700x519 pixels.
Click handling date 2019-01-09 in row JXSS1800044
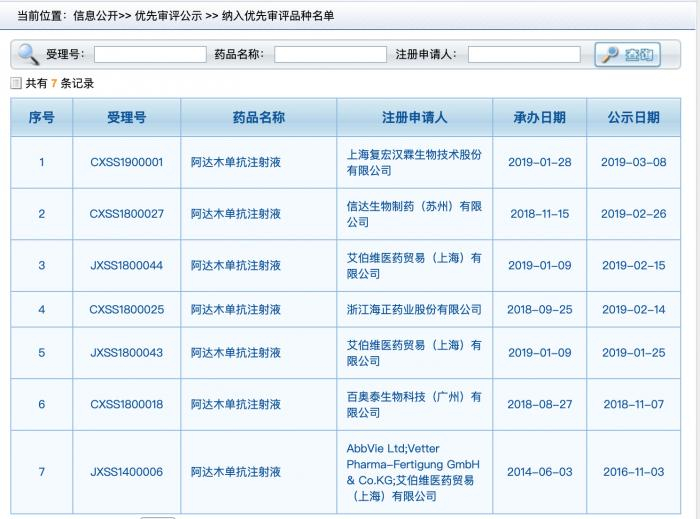pyautogui.click(x=540, y=266)
